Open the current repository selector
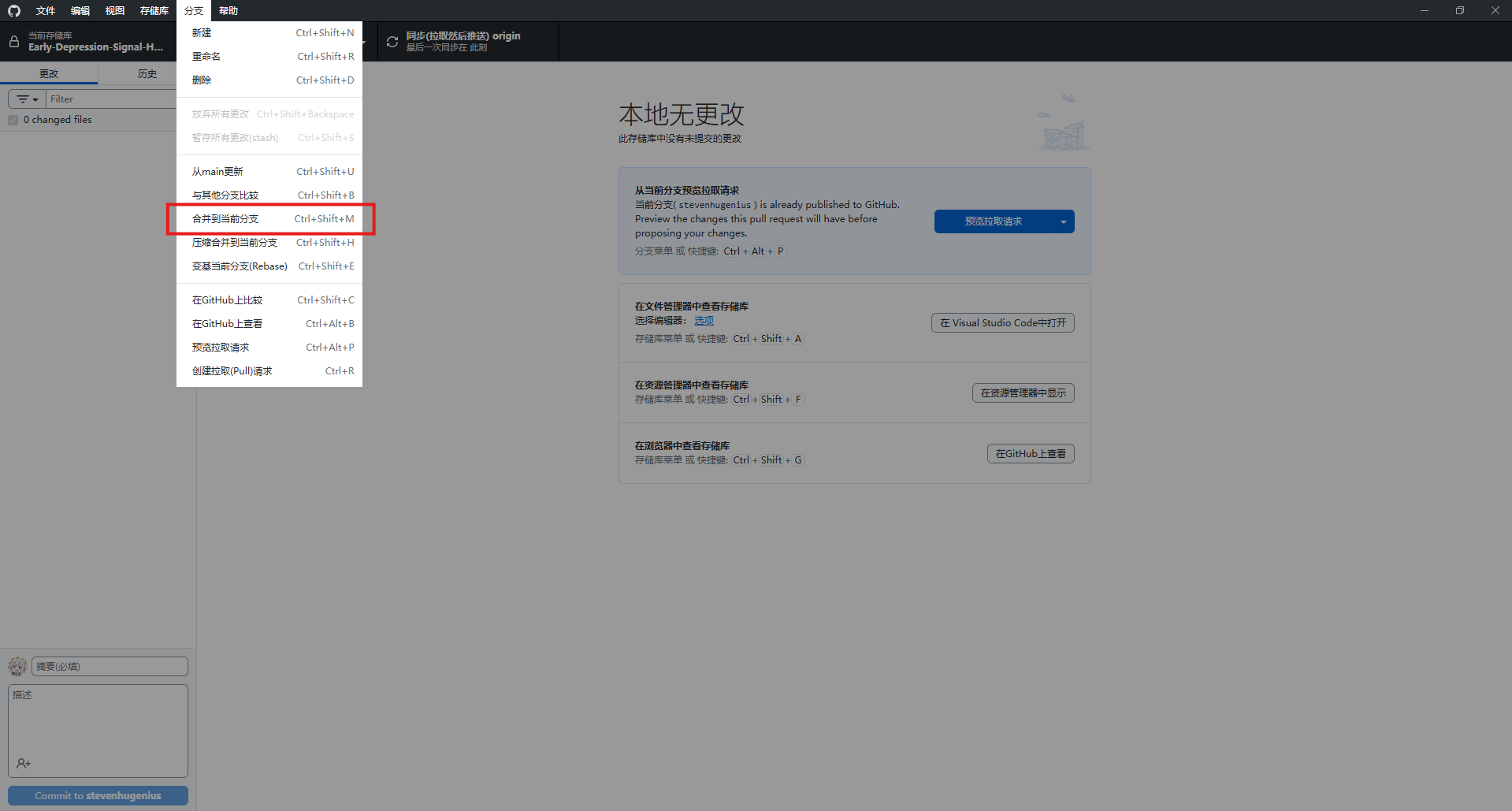This screenshot has width=1512, height=811. click(95, 42)
